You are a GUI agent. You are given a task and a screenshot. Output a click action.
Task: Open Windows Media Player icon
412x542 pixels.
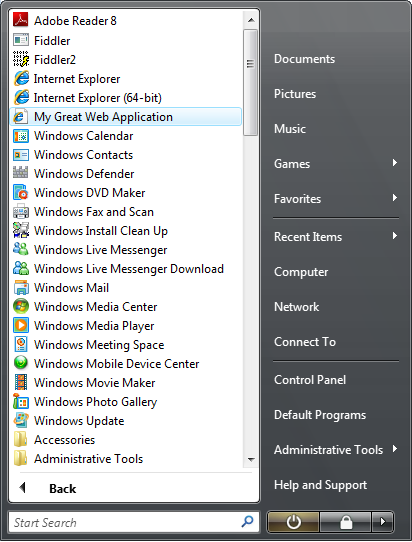20,325
